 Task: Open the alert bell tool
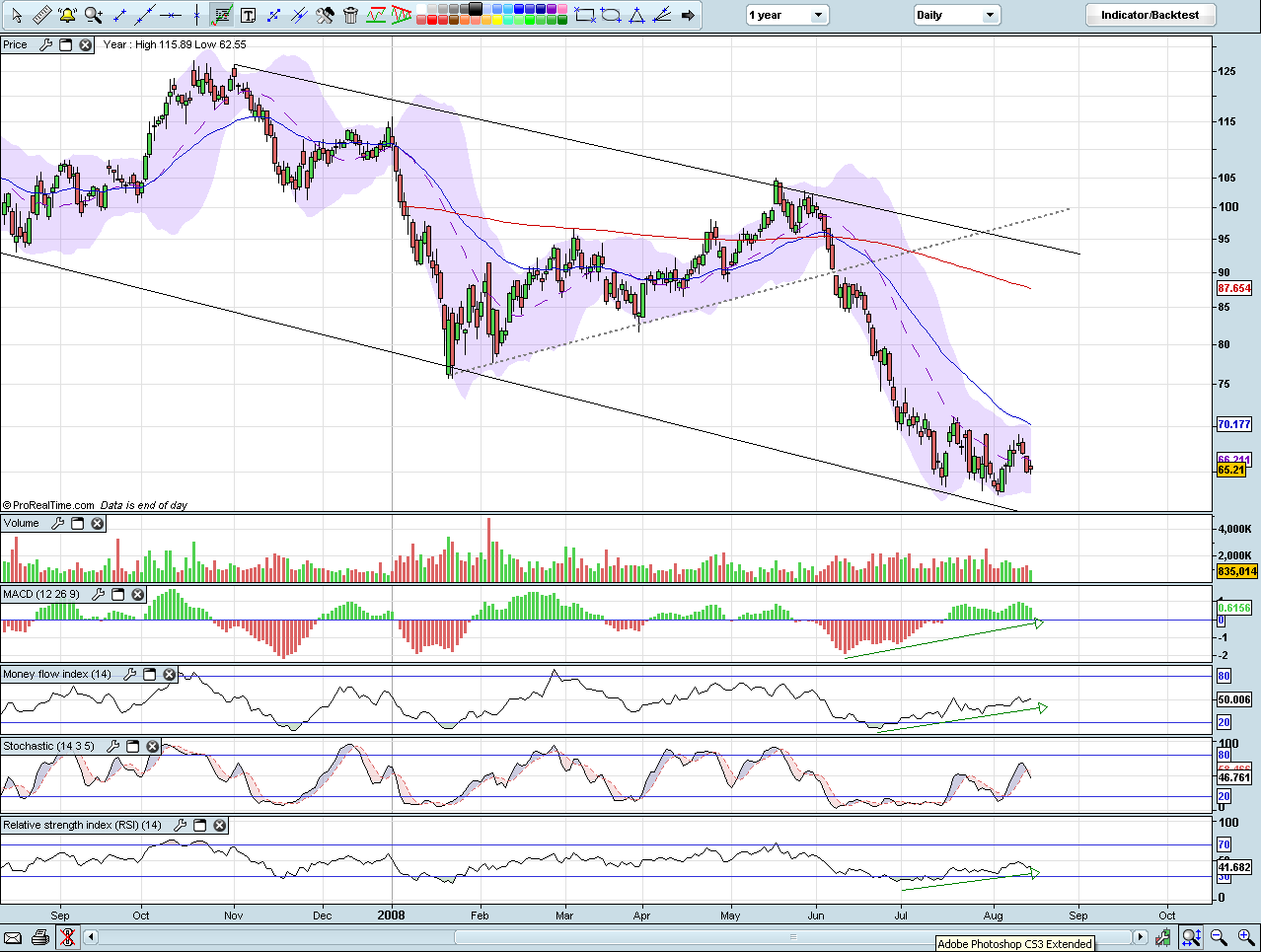(x=67, y=15)
